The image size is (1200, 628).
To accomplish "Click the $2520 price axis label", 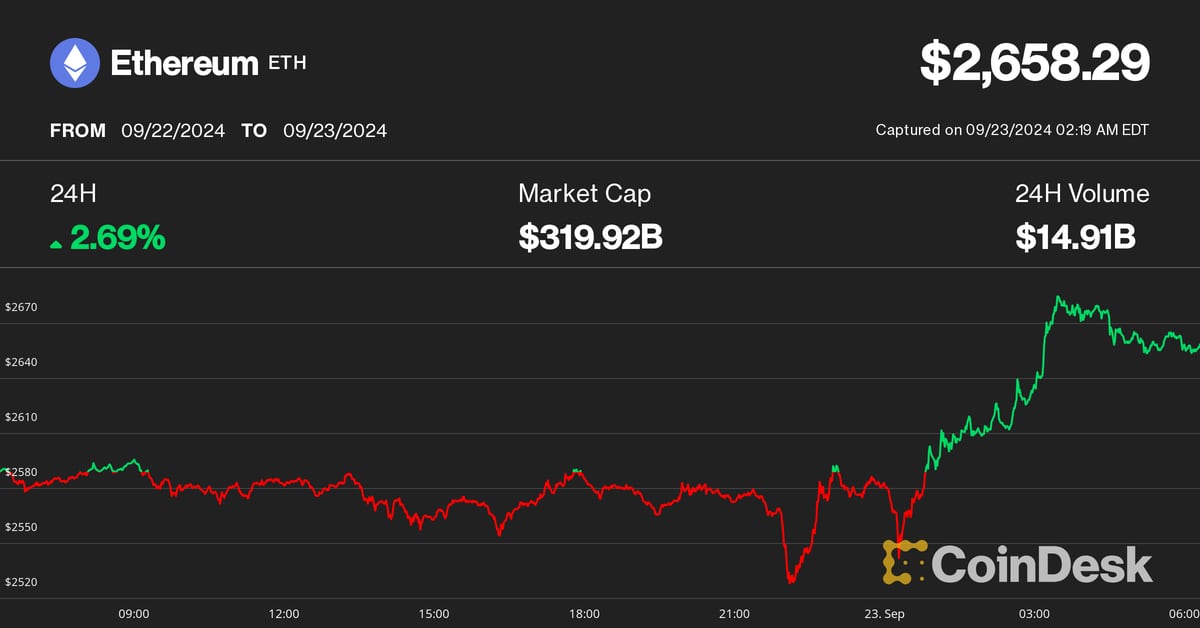I will coord(22,580).
